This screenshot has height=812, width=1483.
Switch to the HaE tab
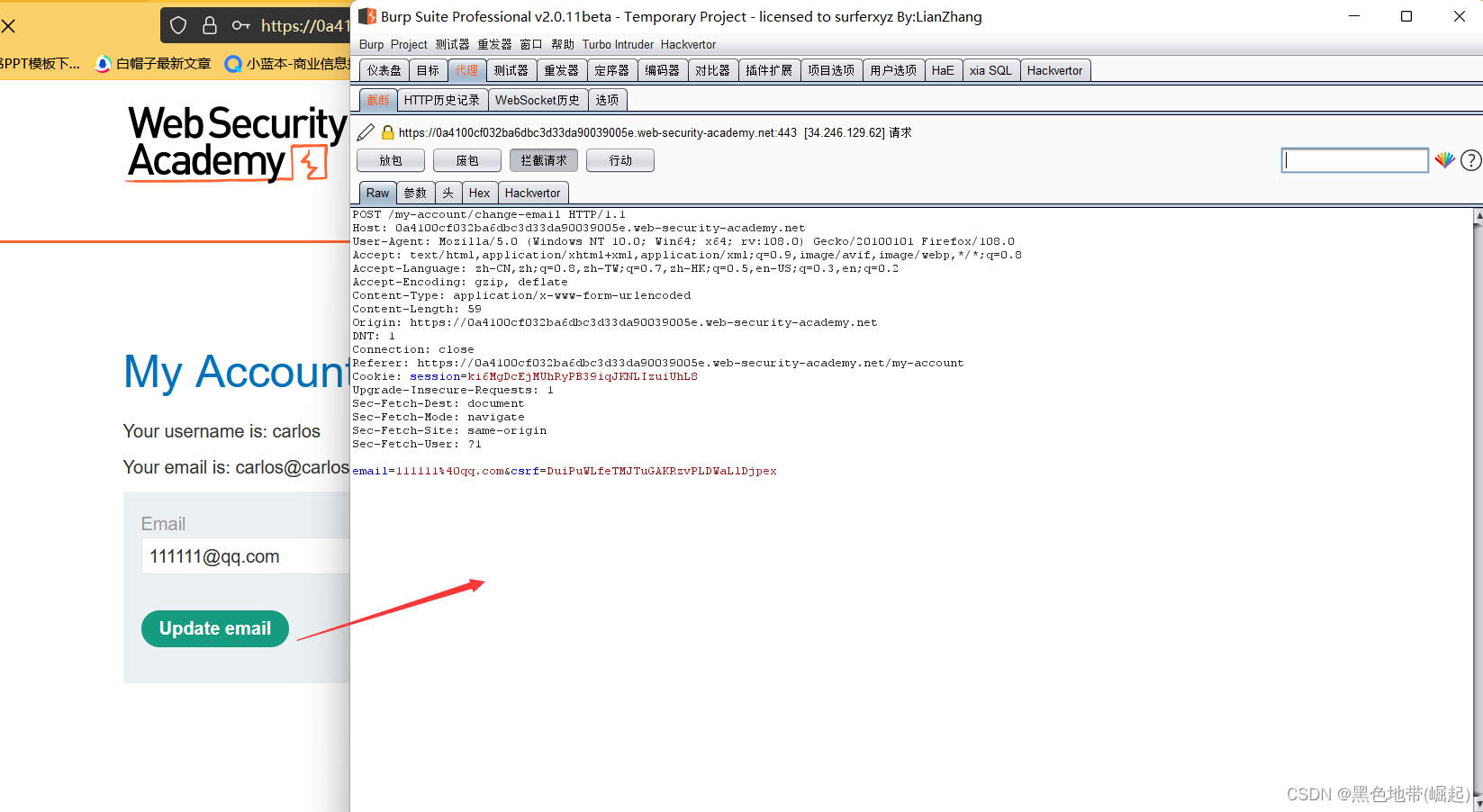click(943, 70)
